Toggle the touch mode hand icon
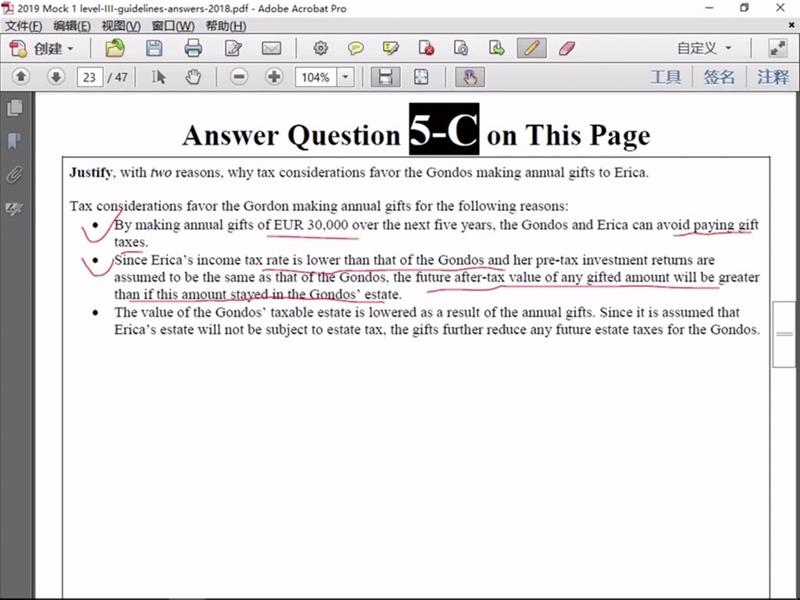The image size is (800, 600). point(470,77)
